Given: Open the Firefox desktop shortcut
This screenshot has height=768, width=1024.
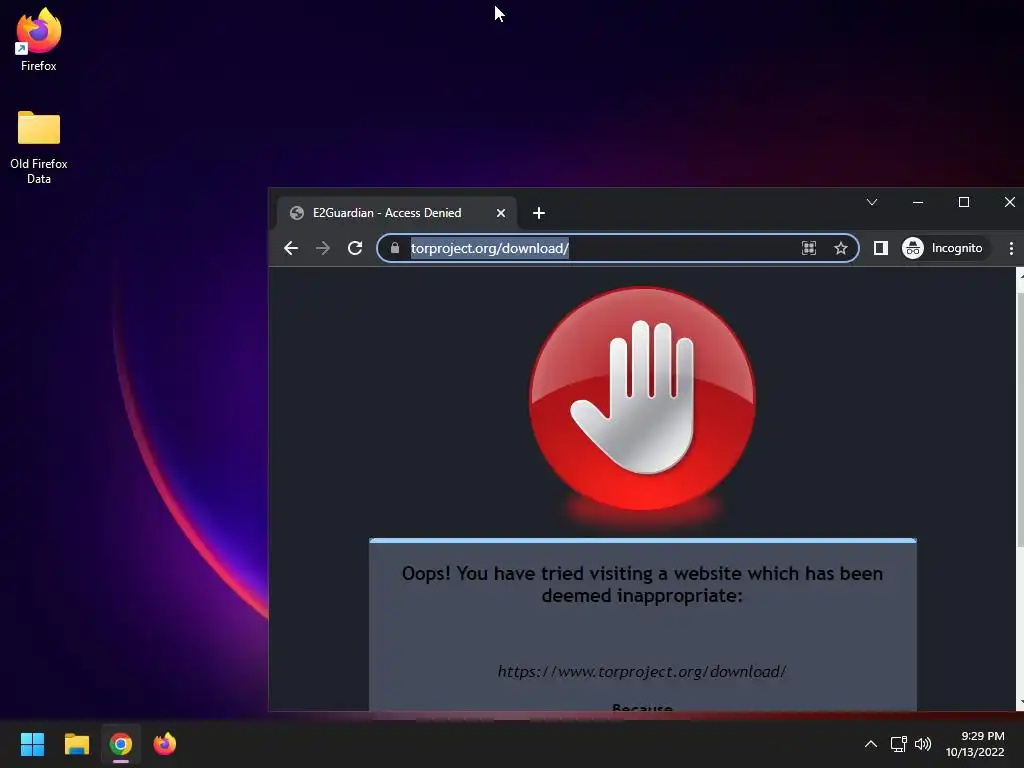Looking at the screenshot, I should (x=39, y=39).
